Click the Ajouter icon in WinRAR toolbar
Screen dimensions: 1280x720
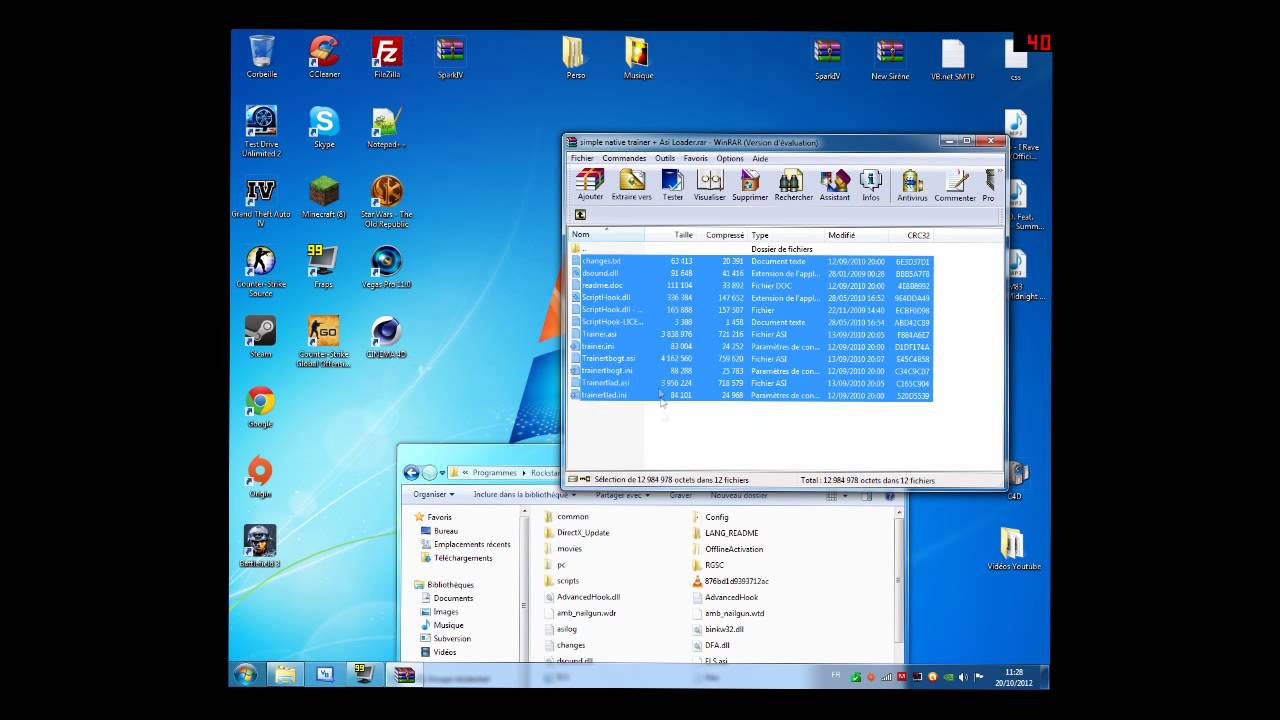pos(590,185)
